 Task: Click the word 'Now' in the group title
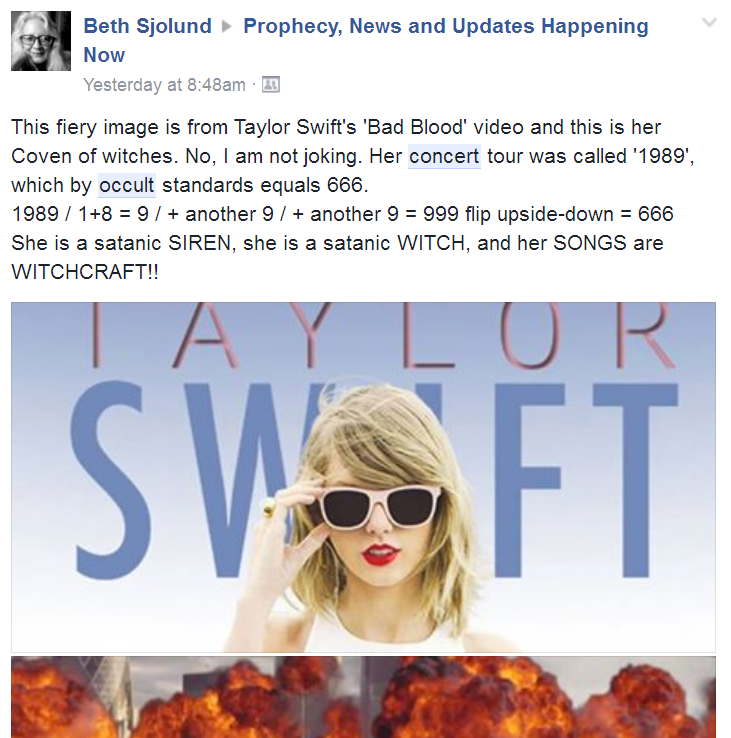(104, 55)
